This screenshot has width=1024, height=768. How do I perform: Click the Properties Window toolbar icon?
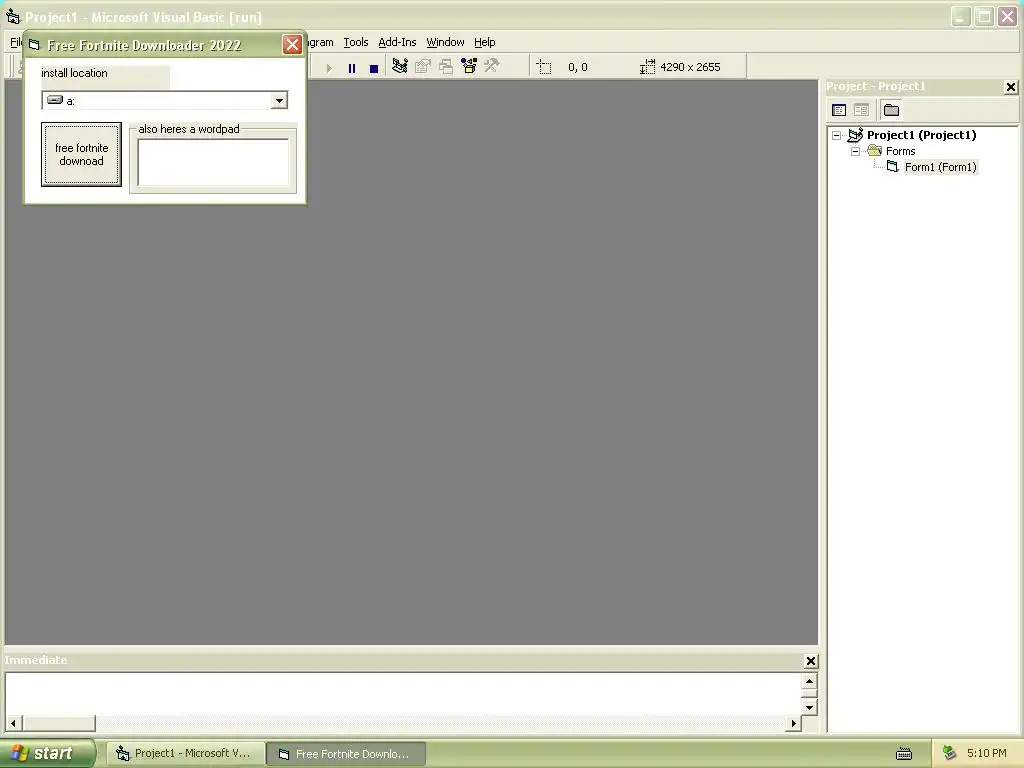(x=423, y=66)
